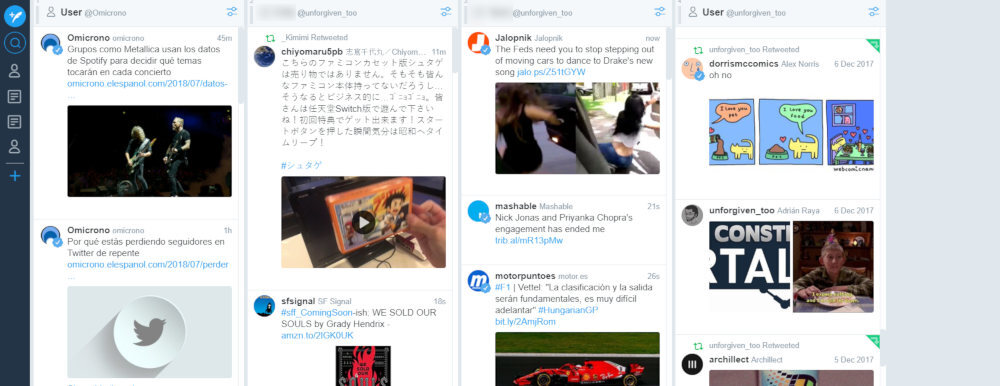
Task: Click the unforgiven_too profile avatar on the 6 Dec tweet
Action: click(692, 215)
